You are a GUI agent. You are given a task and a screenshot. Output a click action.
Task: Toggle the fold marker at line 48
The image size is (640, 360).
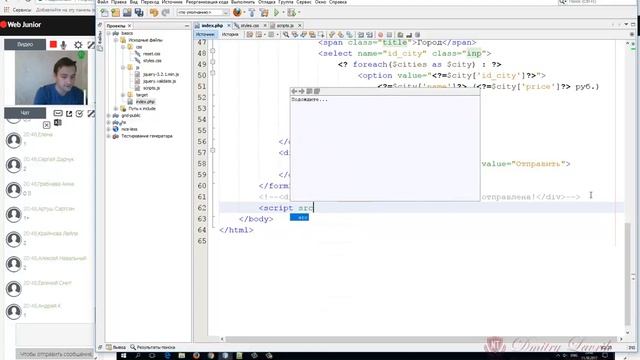click(x=213, y=51)
